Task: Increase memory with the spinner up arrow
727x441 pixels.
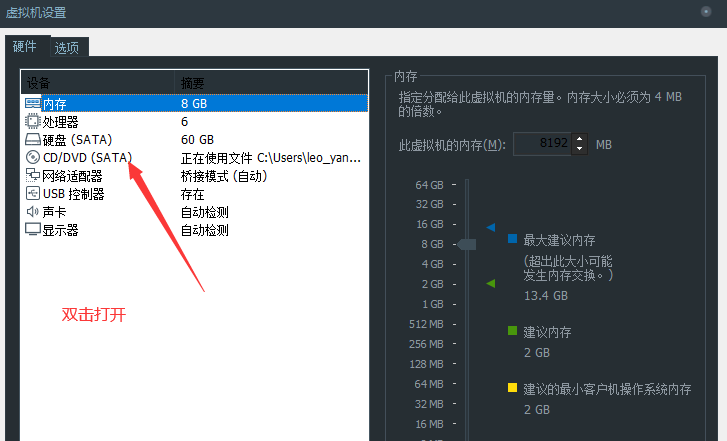Action: [x=581, y=139]
